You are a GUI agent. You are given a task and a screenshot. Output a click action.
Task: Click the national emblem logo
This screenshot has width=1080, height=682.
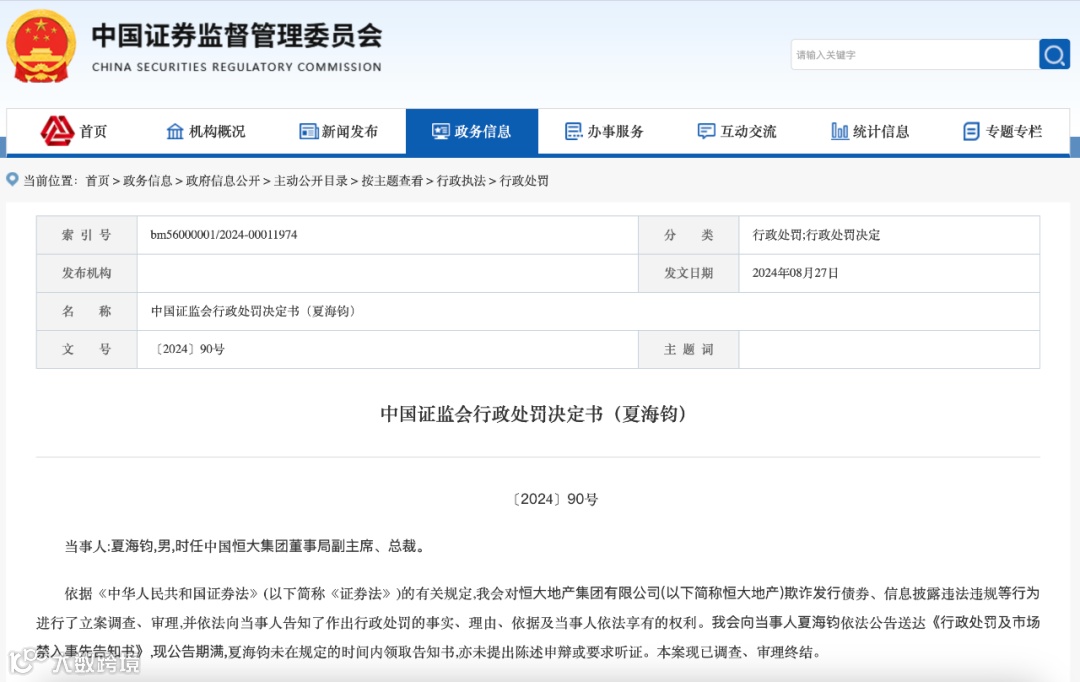point(41,47)
